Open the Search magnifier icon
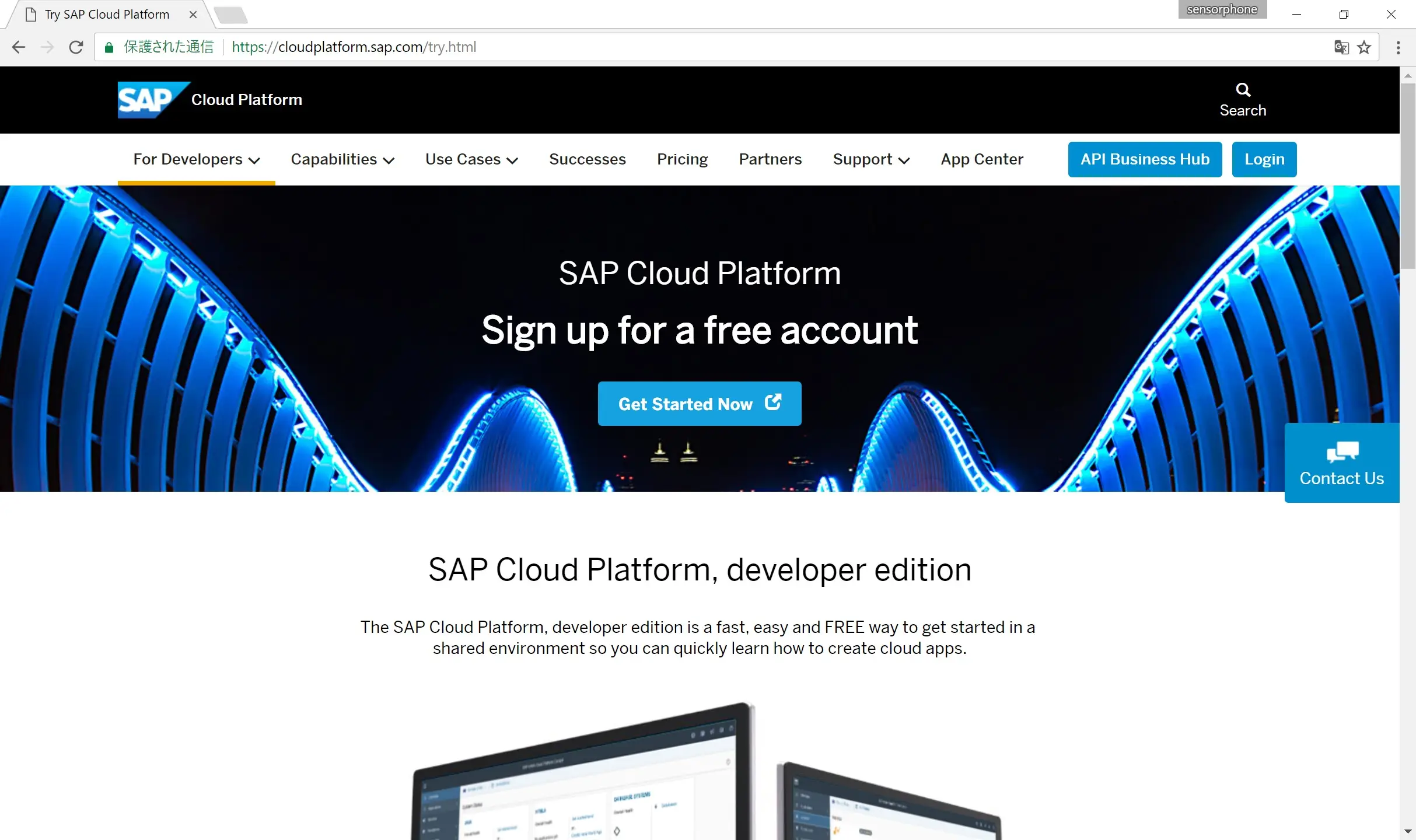 [1243, 90]
